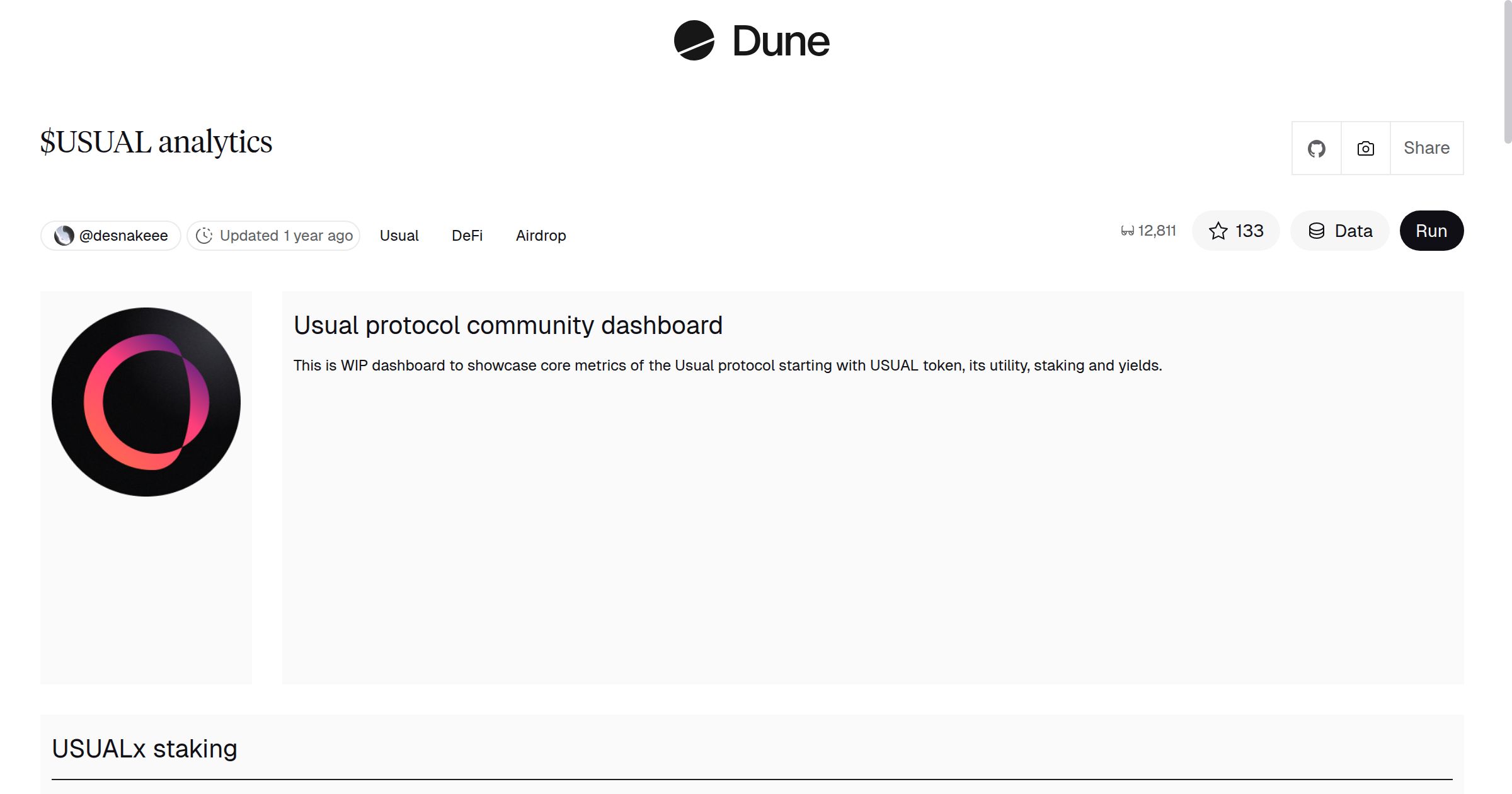Viewport: 1512px width, 794px height.
Task: Open the Airdrop tag page
Action: click(541, 235)
